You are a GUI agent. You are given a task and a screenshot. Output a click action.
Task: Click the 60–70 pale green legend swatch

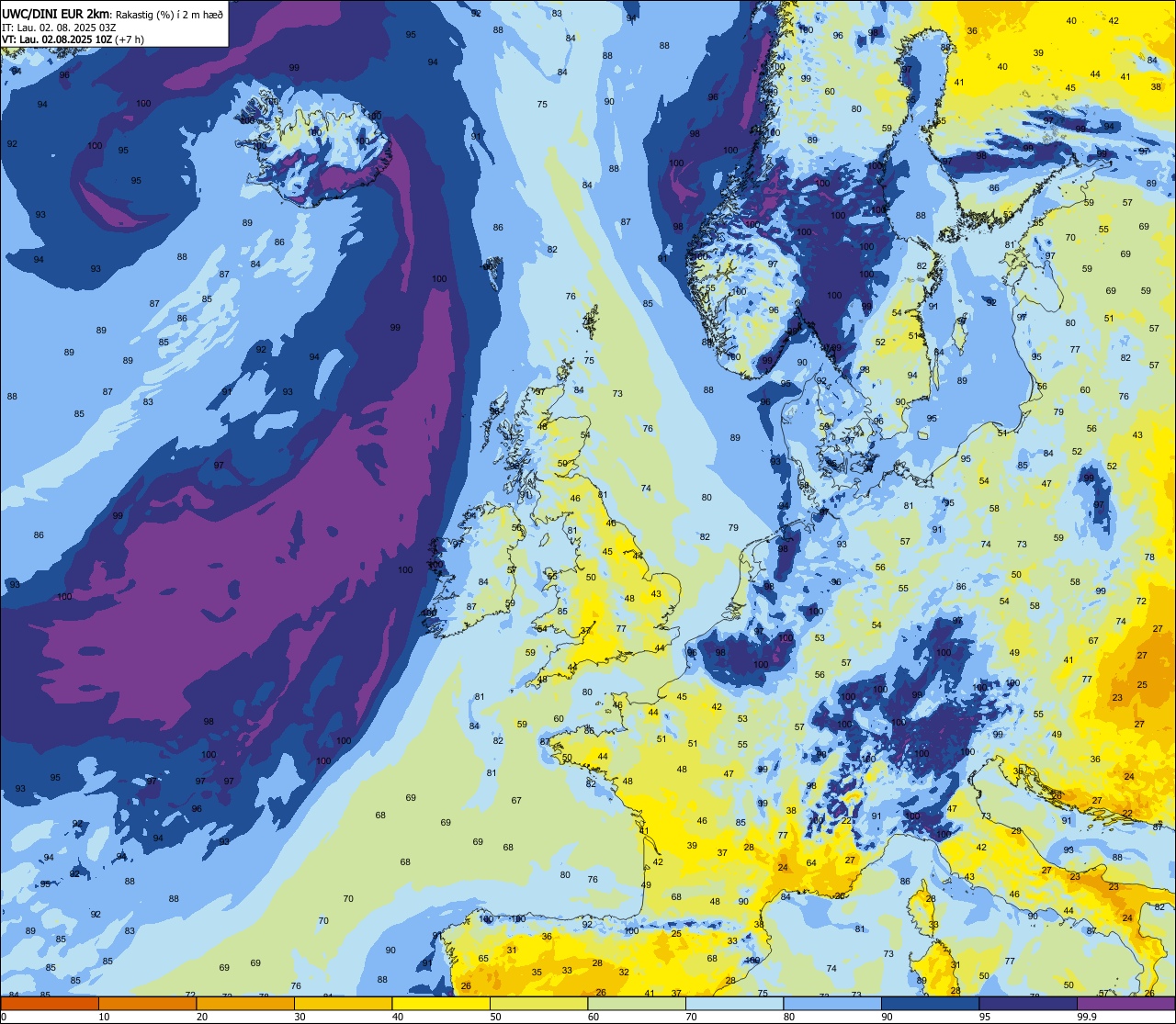point(637,1004)
